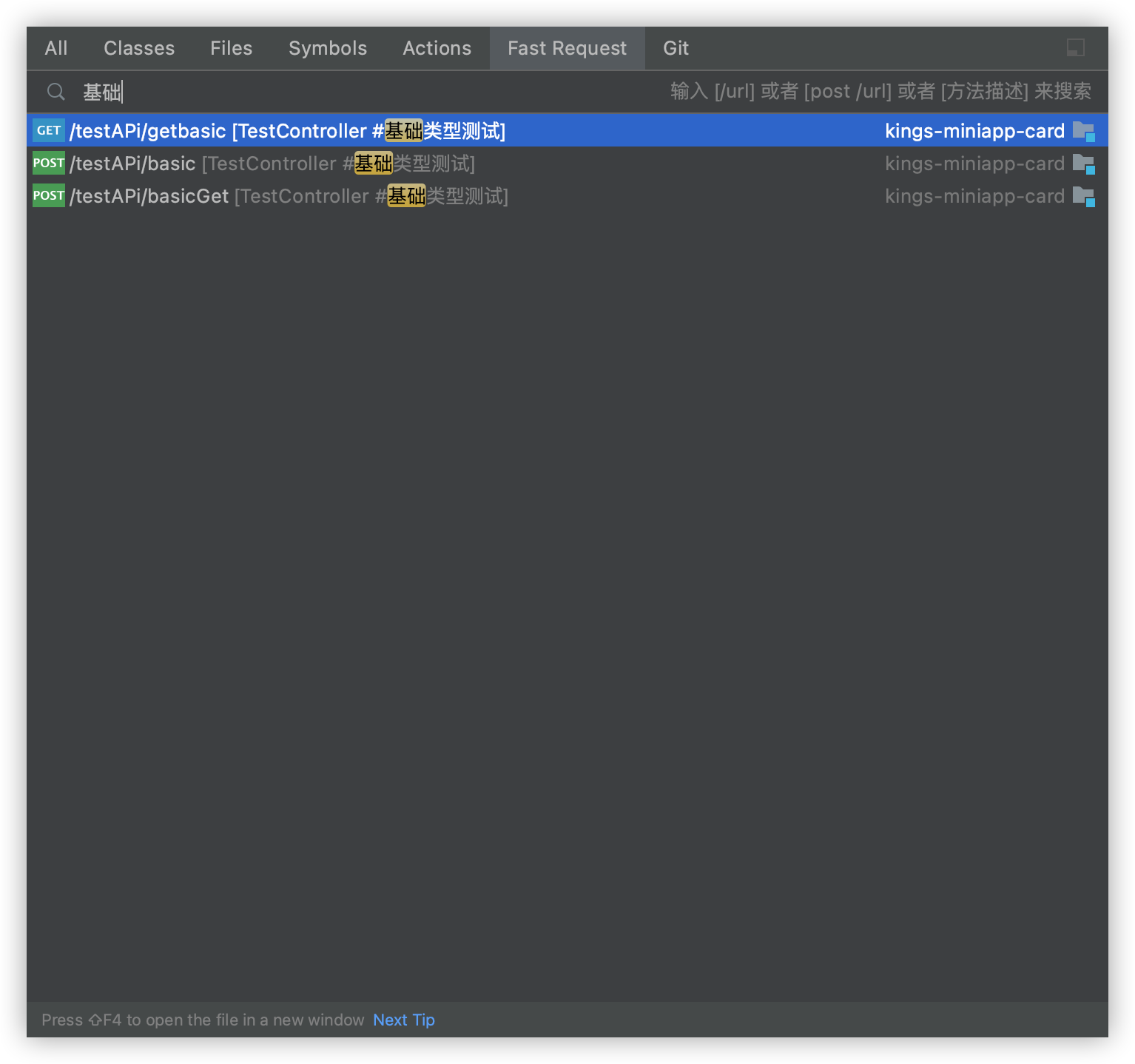Click kings-miniapp-card label in basicGet row
The width and height of the screenshot is (1135, 1064).
click(x=974, y=196)
